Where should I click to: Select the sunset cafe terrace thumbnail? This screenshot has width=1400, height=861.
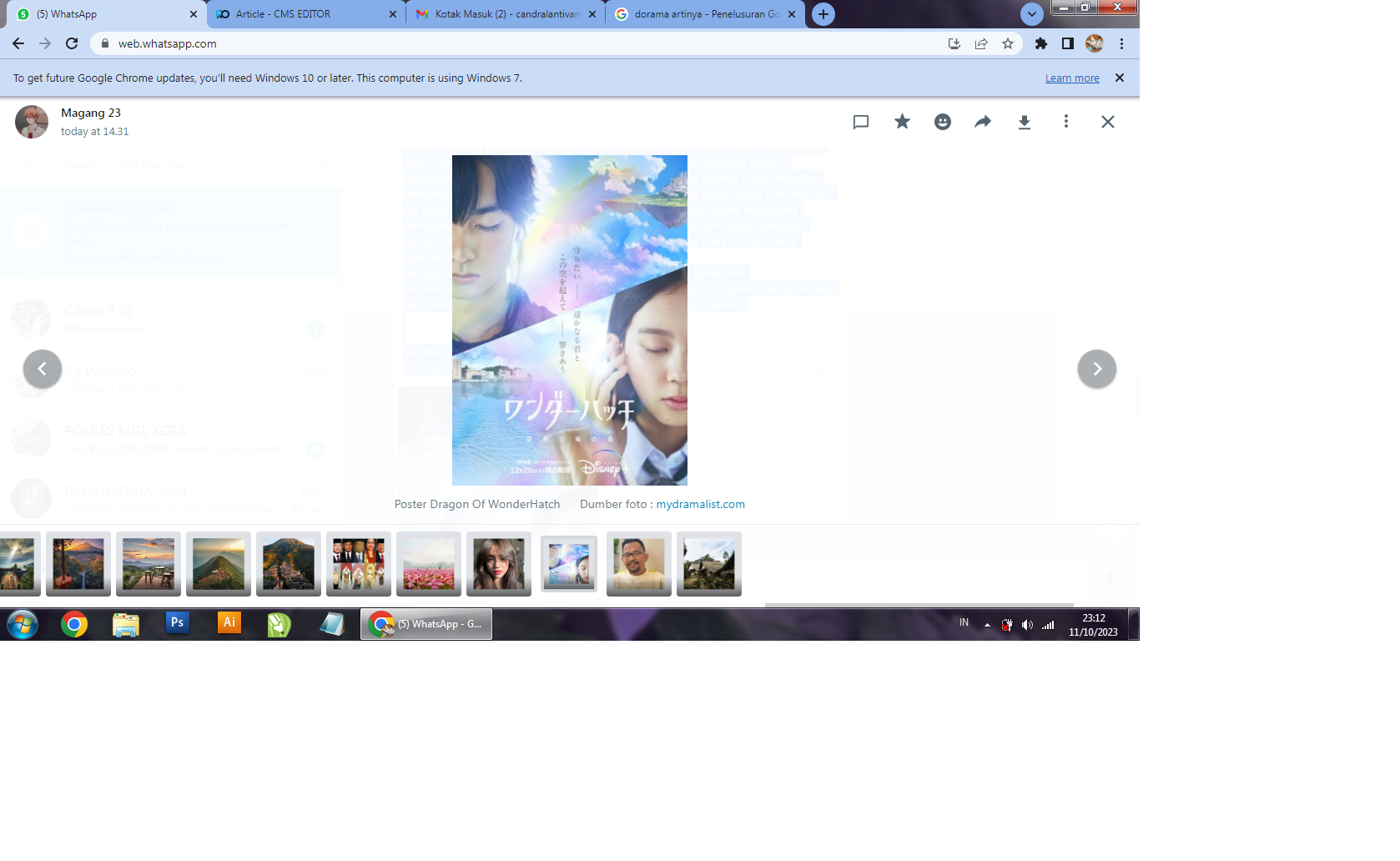click(149, 564)
